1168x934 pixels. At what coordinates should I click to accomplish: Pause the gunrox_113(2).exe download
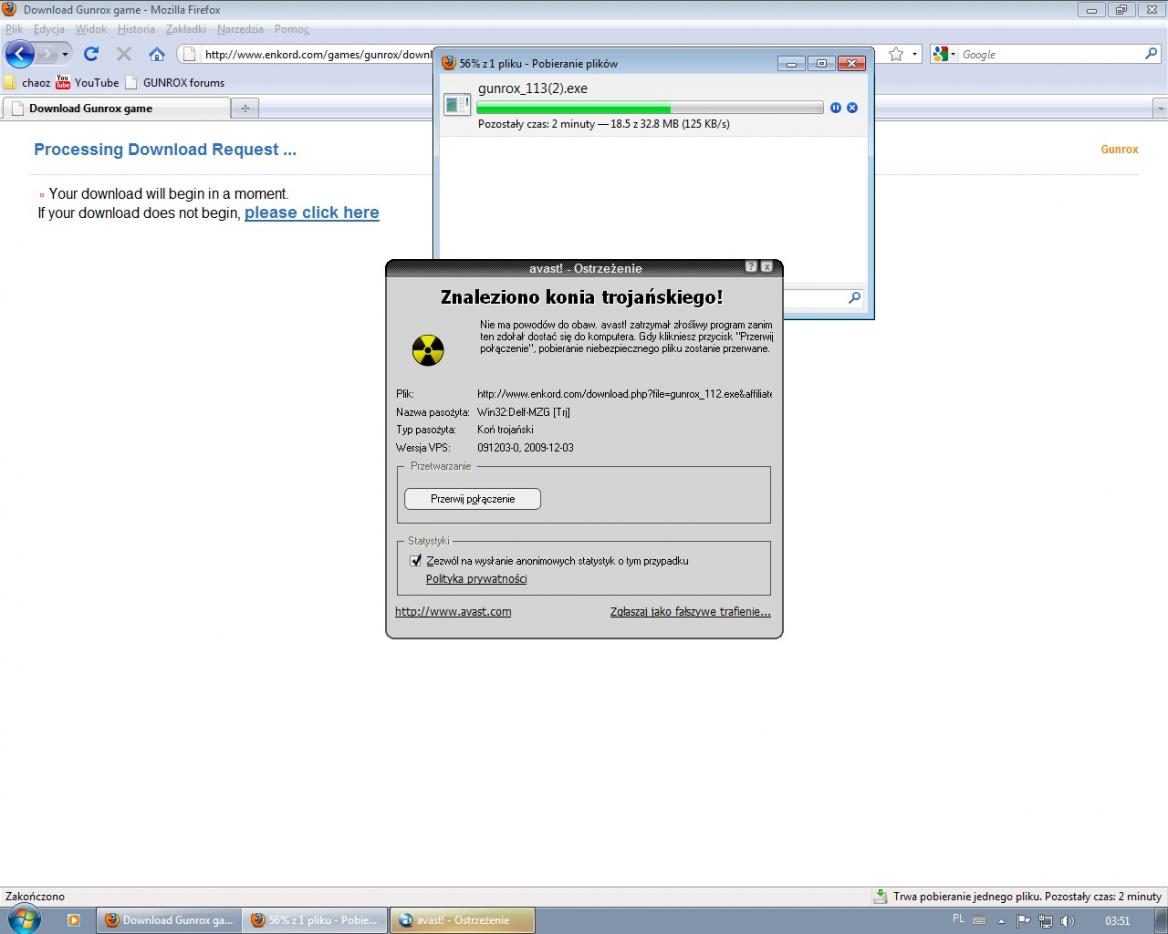tap(836, 107)
